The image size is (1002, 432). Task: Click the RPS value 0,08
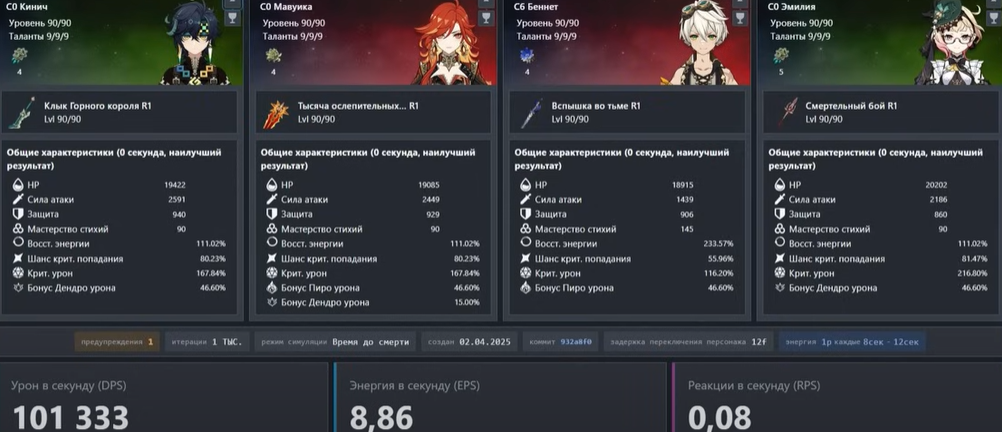720,418
